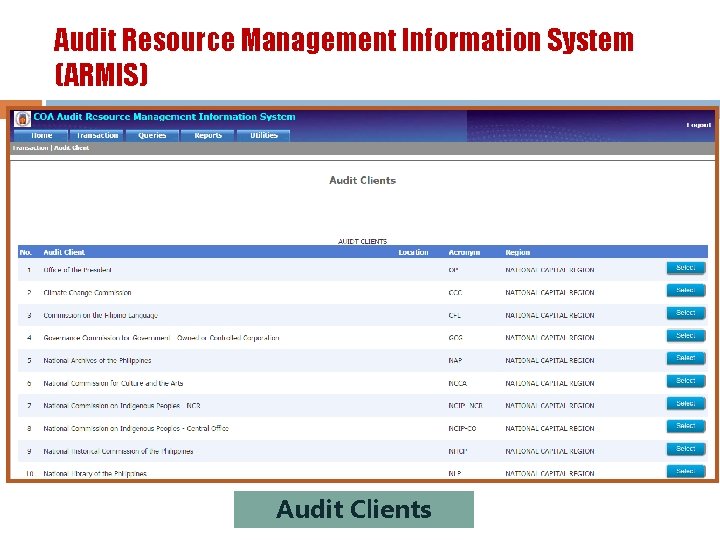Click 'Climate Change Commission' client name
This screenshot has width=720, height=540.
[87, 292]
